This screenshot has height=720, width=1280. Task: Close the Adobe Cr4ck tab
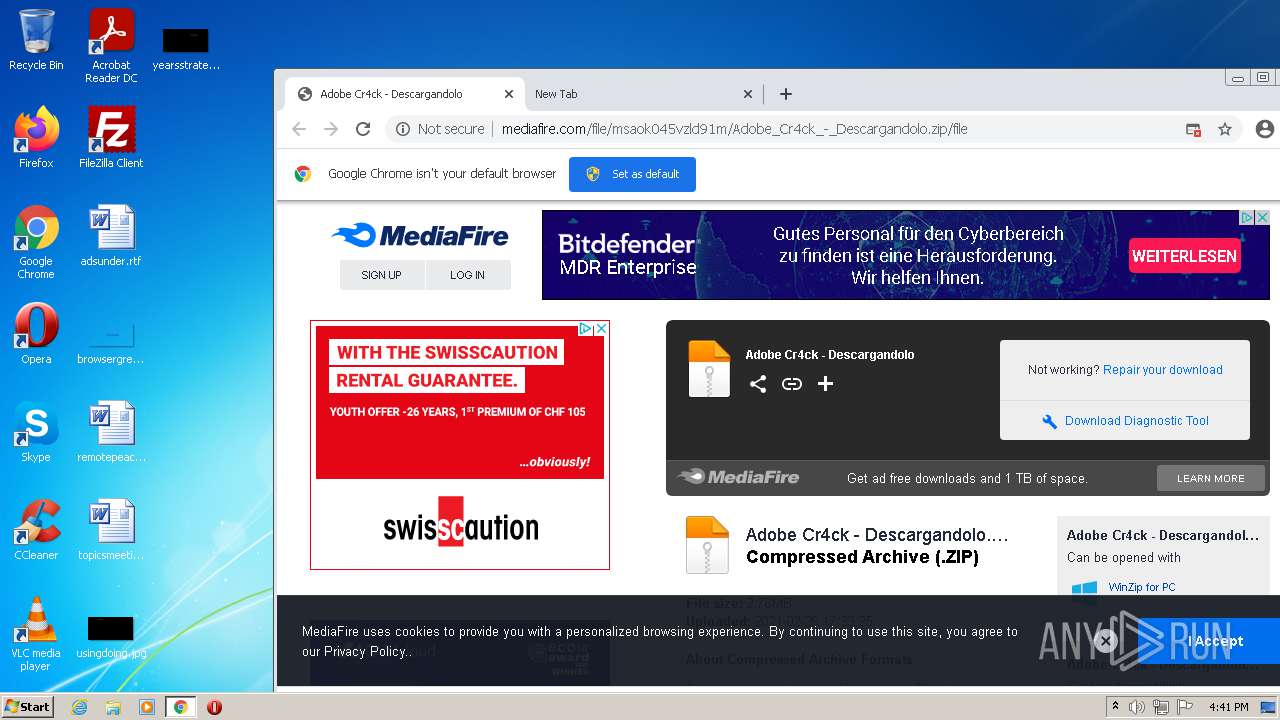508,94
